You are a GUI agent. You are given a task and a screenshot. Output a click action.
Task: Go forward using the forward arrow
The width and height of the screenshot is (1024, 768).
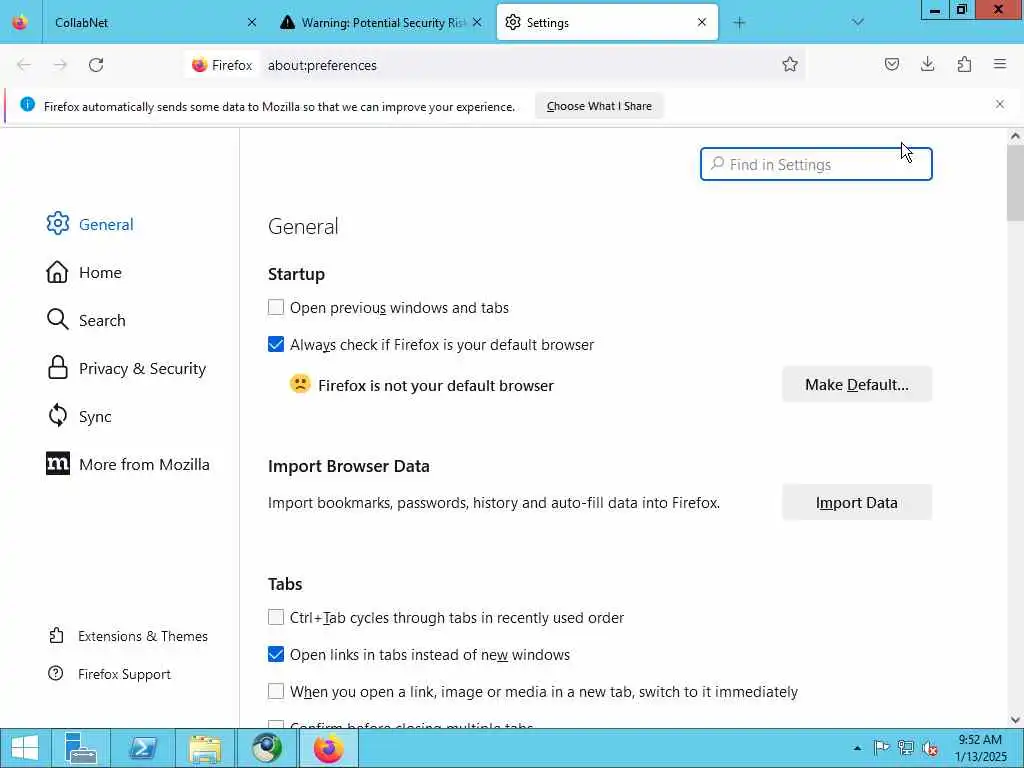[x=60, y=65]
